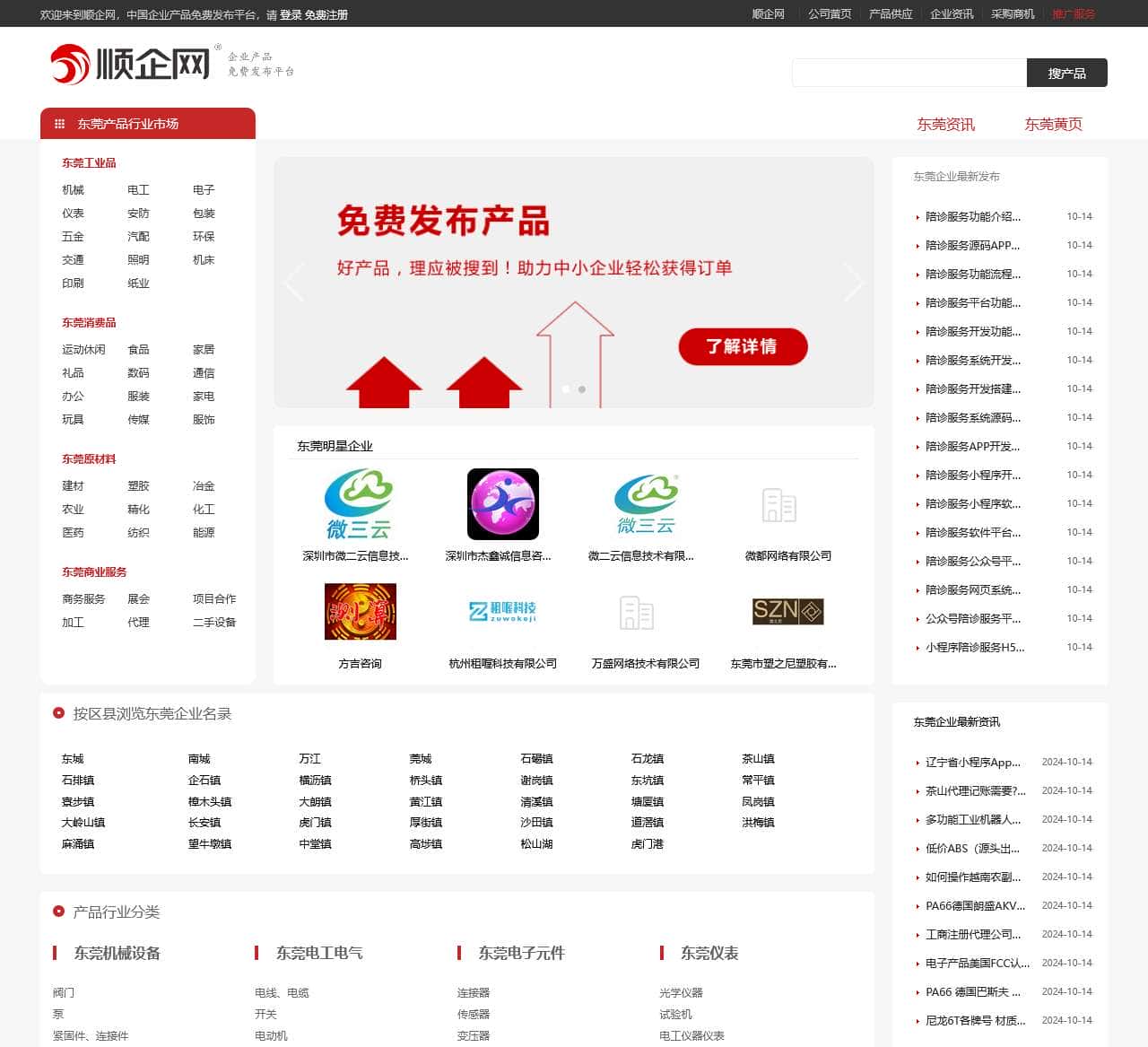The width and height of the screenshot is (1148, 1047).
Task: Open 采购商机 in top navigation
Action: [1013, 14]
